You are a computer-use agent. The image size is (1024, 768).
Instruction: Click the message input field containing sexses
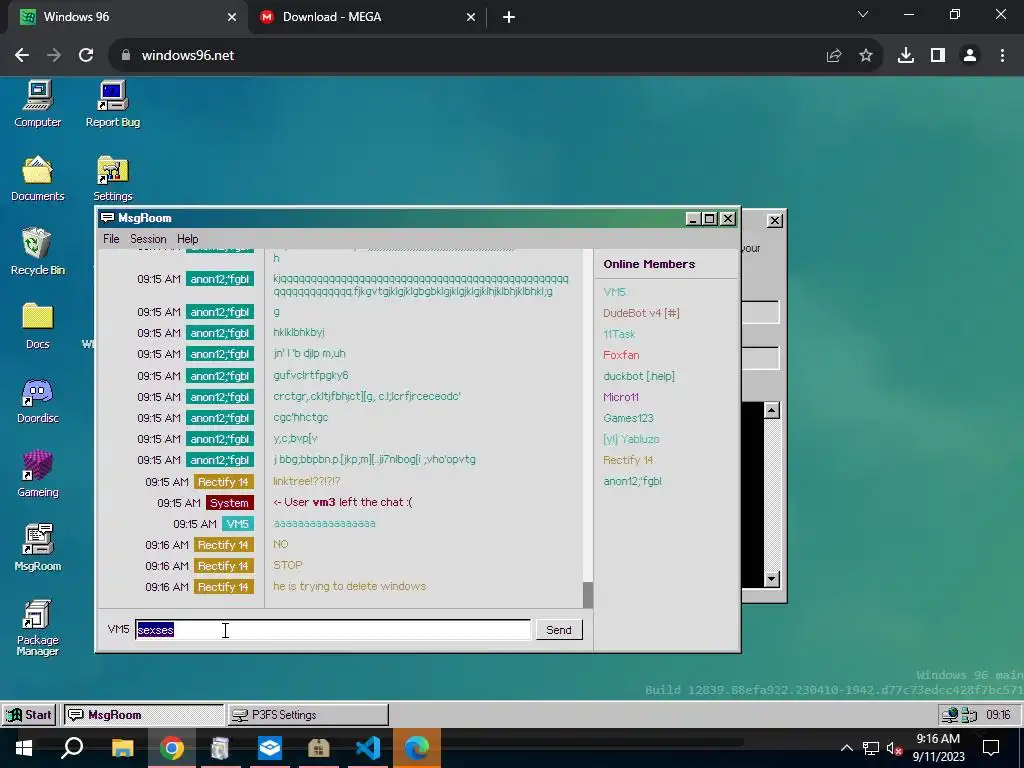pyautogui.click(x=333, y=630)
